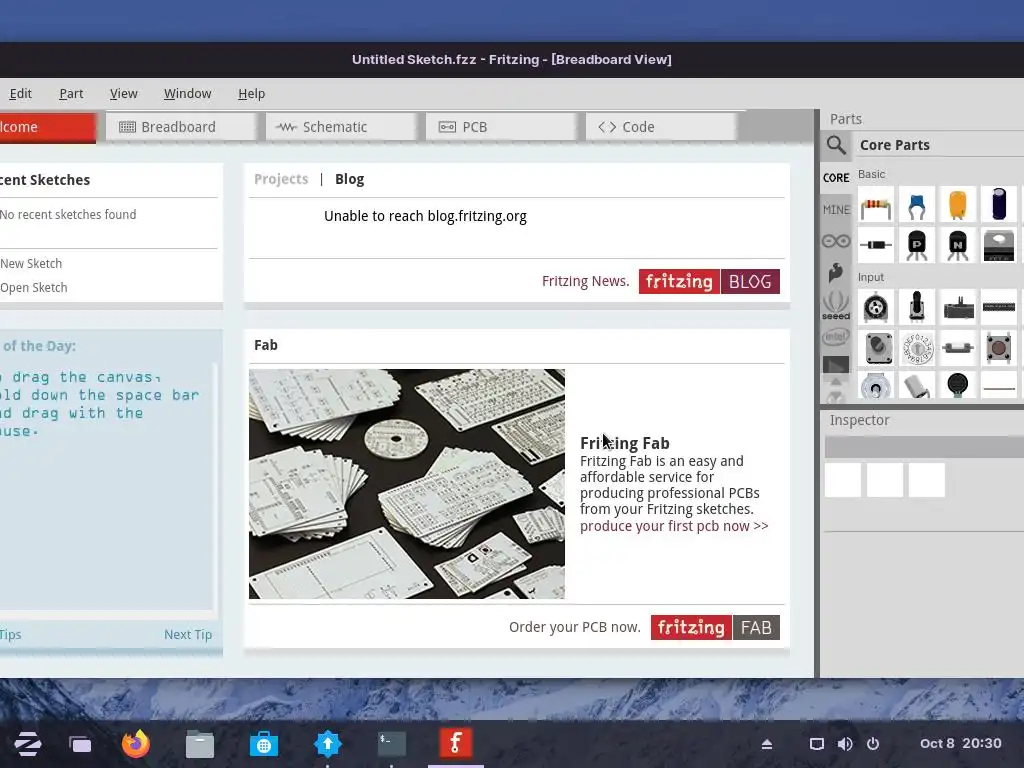This screenshot has height=768, width=1024.
Task: Select the long black strip part in Input
Action: (999, 307)
